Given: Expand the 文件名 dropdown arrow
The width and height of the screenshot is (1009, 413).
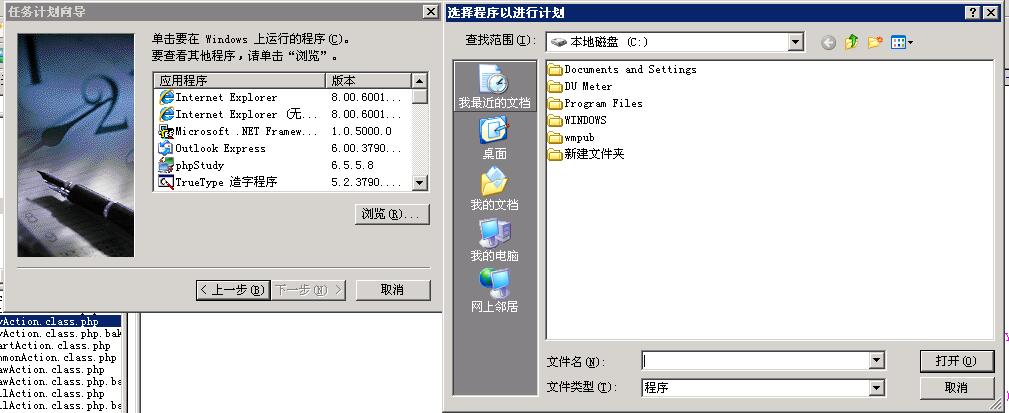Looking at the screenshot, I should [876, 361].
